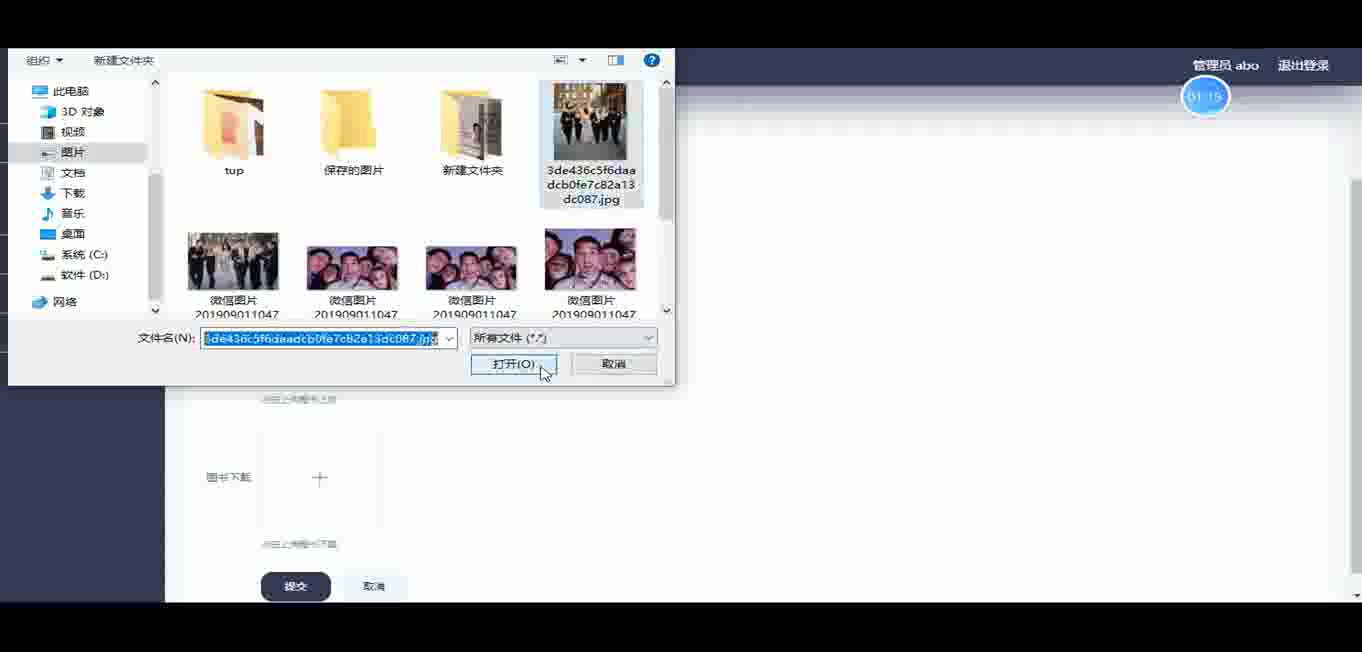Open the blue help icon
Viewport: 1362px width, 652px height.
pos(652,60)
